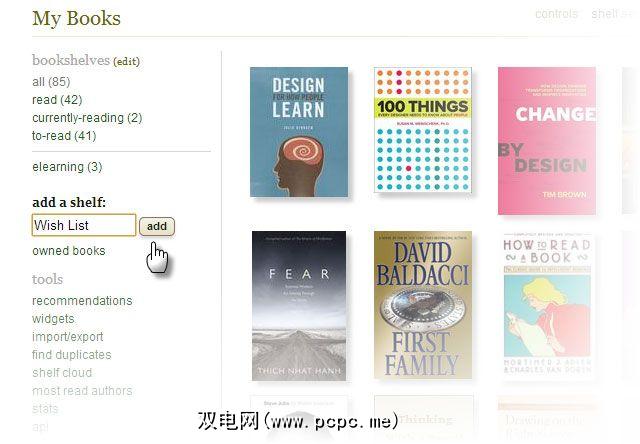
Task: Open the How to Read a Book cover
Action: click(547, 306)
